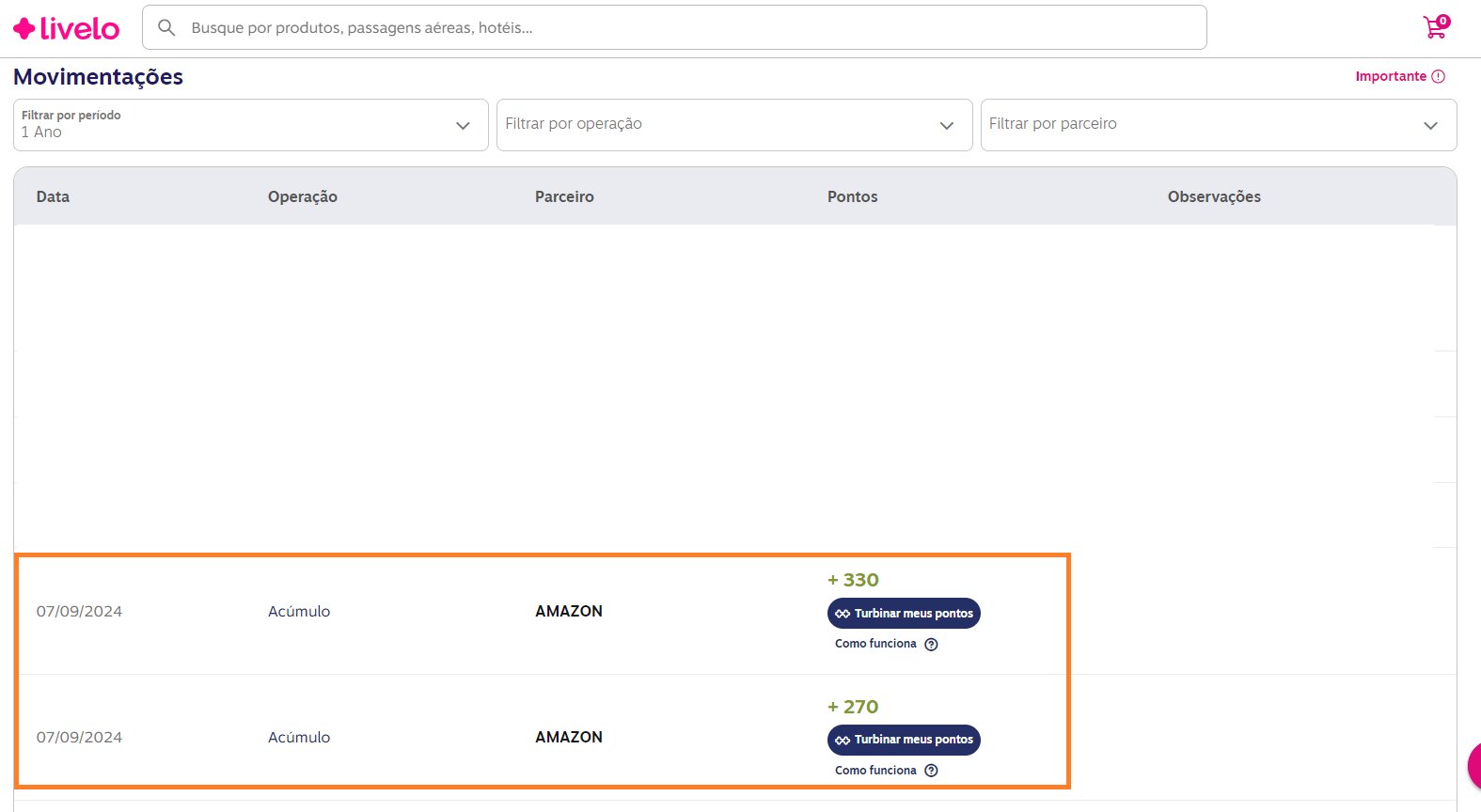Click AMAZON partner in the +330 row
Image resolution: width=1481 pixels, height=812 pixels.
point(569,612)
